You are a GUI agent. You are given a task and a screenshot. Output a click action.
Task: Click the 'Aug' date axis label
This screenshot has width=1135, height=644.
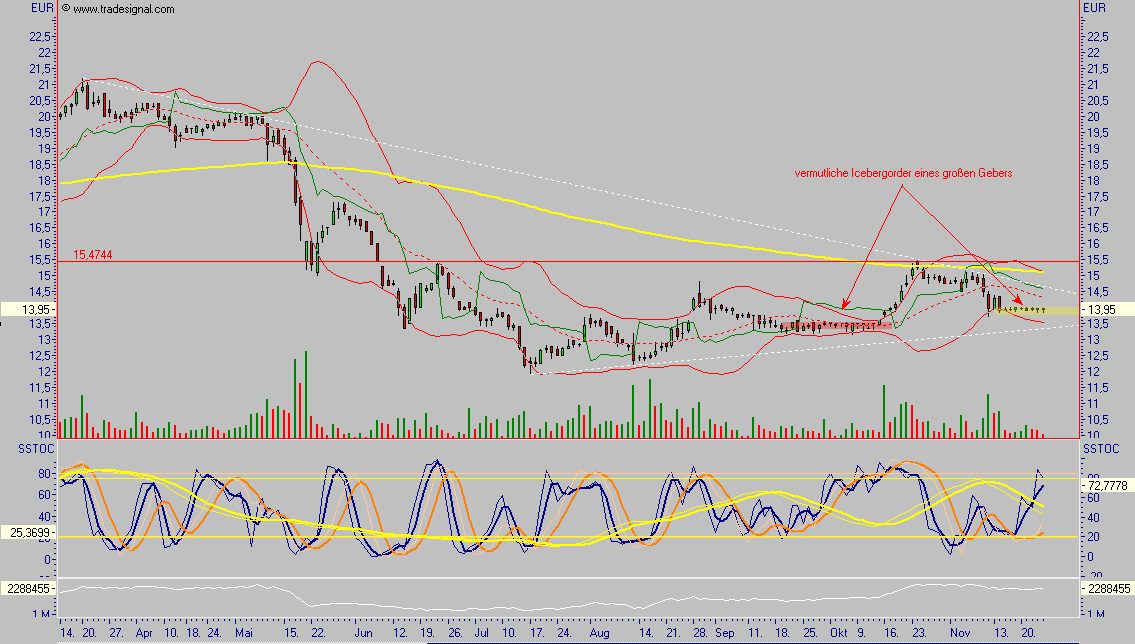click(x=599, y=632)
